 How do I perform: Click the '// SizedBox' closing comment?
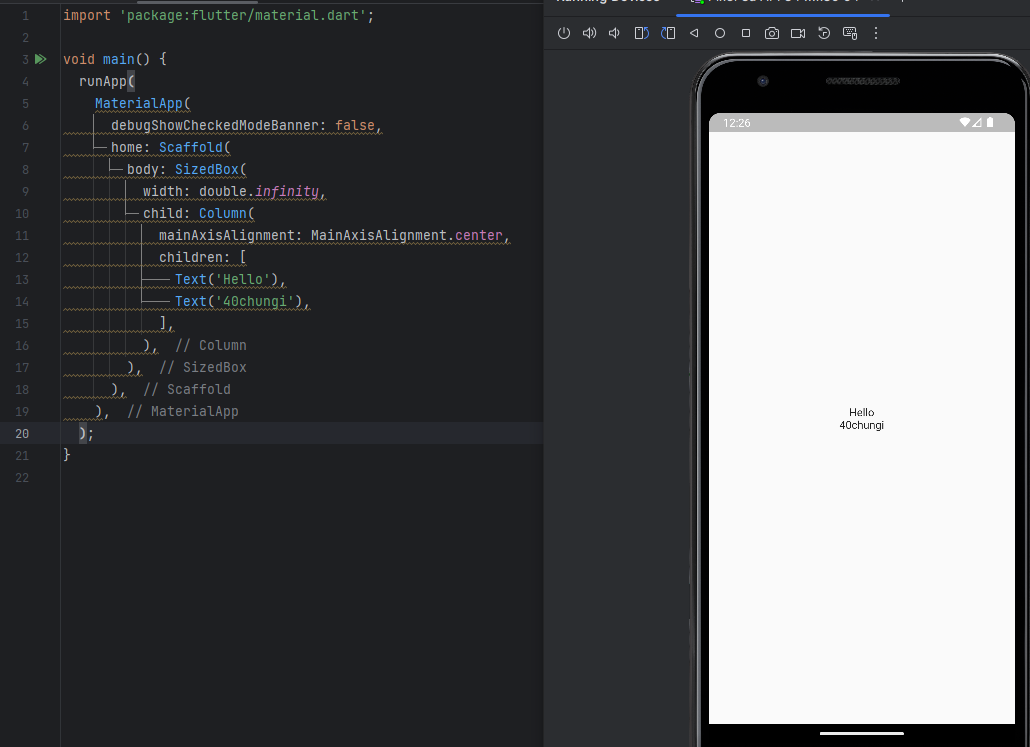[203, 367]
